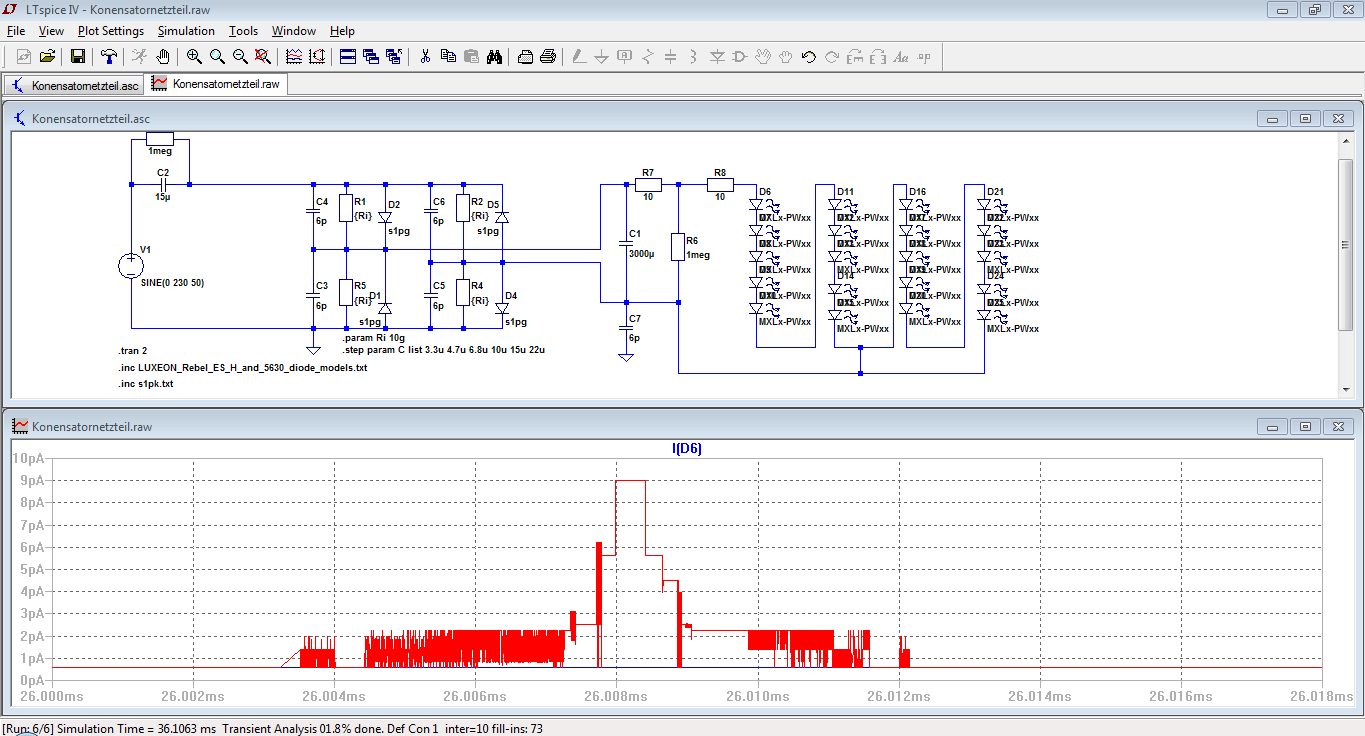The image size is (1365, 736).
Task: Click the binoculars Find icon
Action: point(494,57)
